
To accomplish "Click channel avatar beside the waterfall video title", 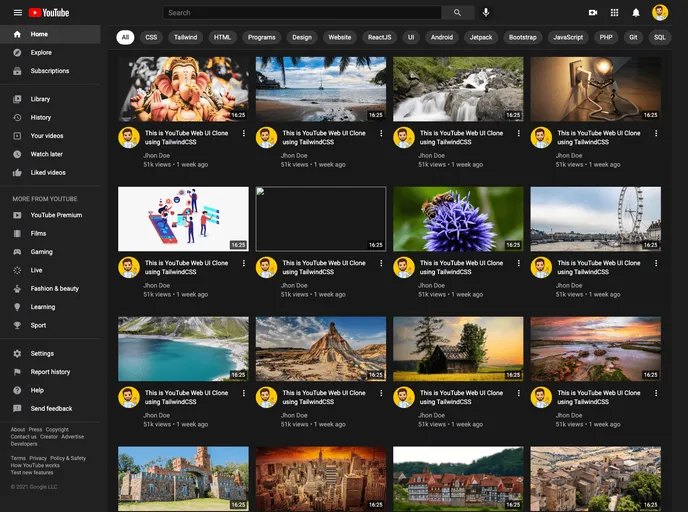I will [x=404, y=138].
